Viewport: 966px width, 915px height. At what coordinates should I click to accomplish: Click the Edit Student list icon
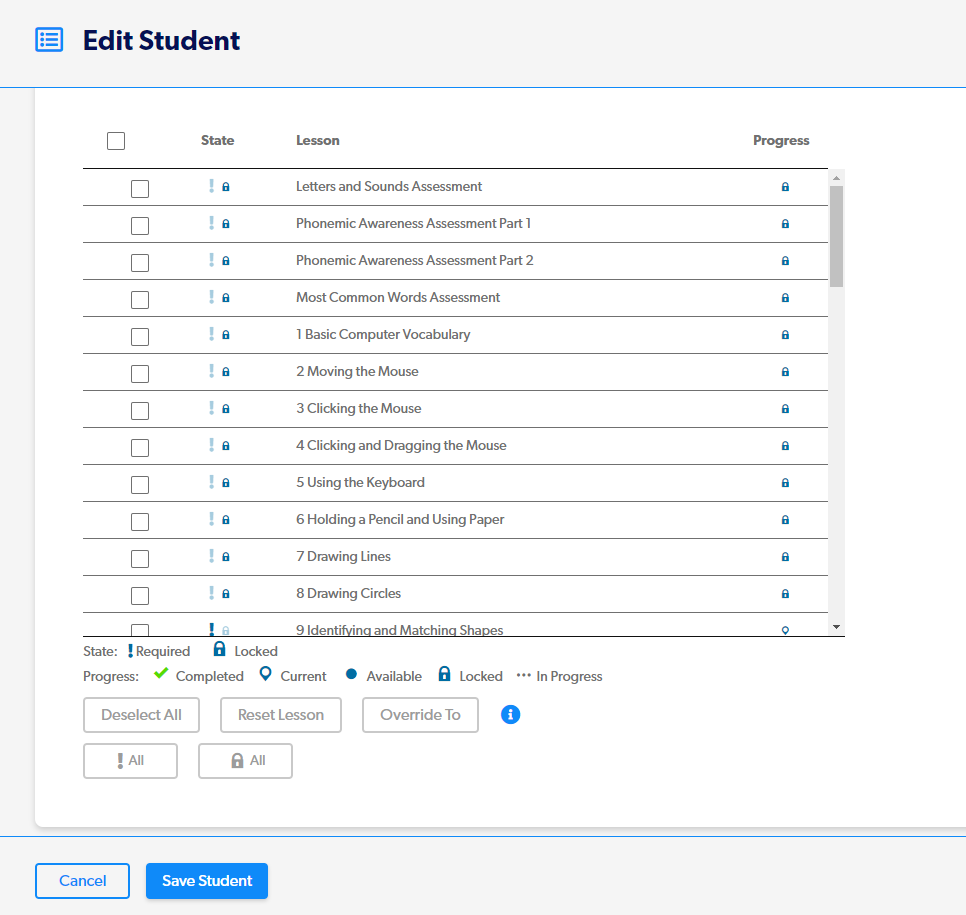(x=49, y=40)
